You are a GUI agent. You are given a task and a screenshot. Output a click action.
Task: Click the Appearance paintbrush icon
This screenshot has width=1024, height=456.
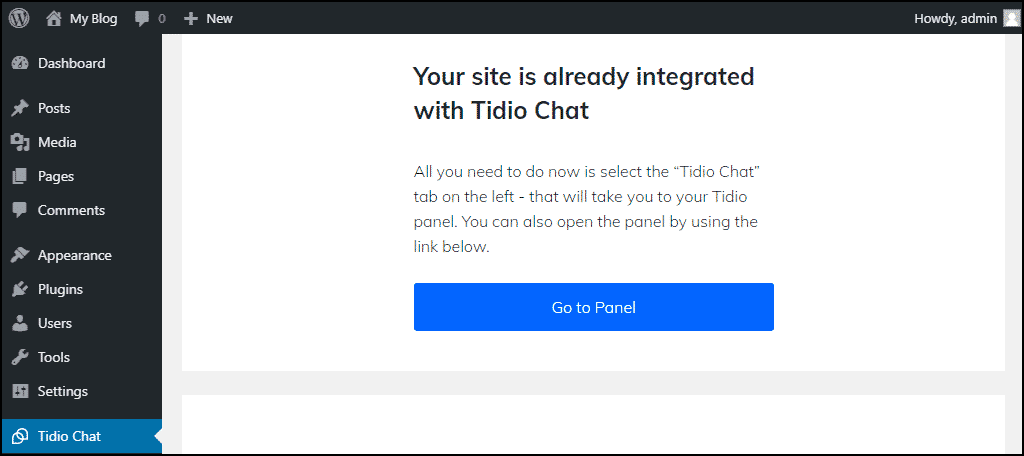pos(20,255)
